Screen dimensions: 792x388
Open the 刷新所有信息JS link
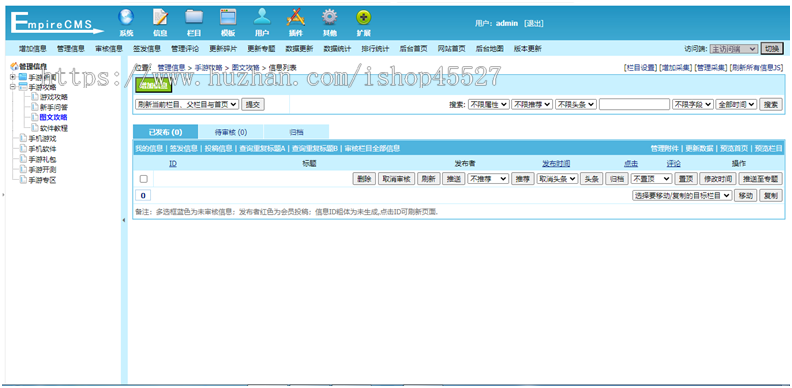tap(756, 67)
